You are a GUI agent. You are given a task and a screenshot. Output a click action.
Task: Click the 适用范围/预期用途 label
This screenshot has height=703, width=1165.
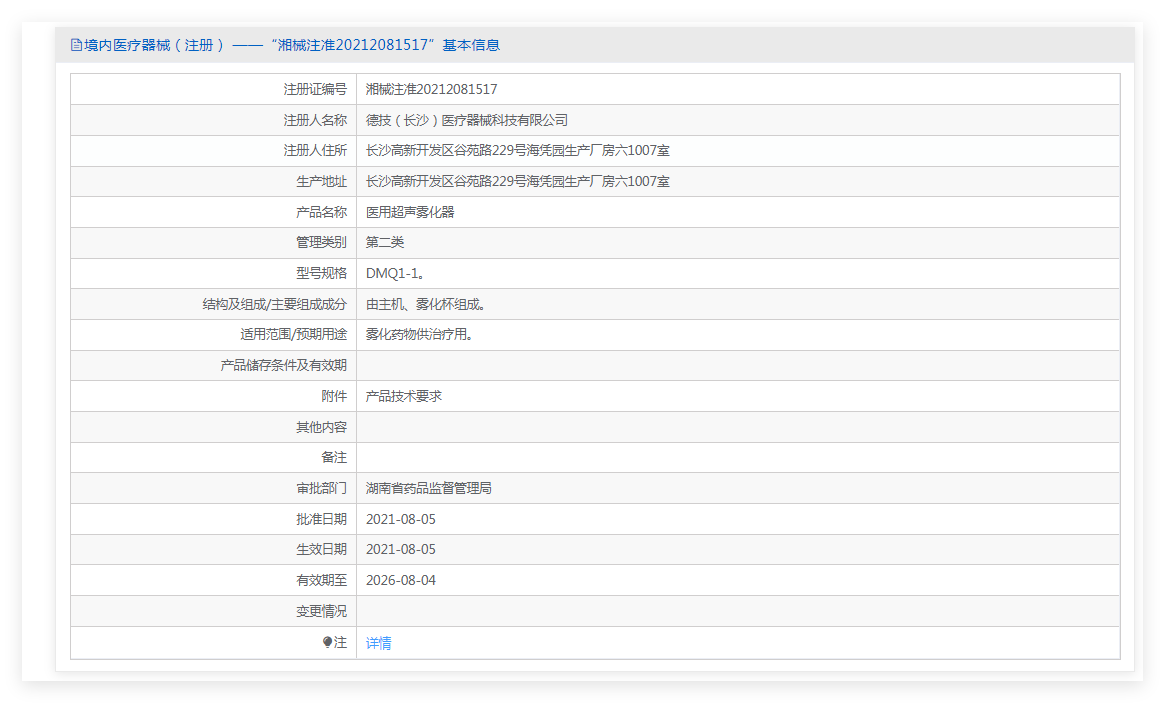point(293,334)
